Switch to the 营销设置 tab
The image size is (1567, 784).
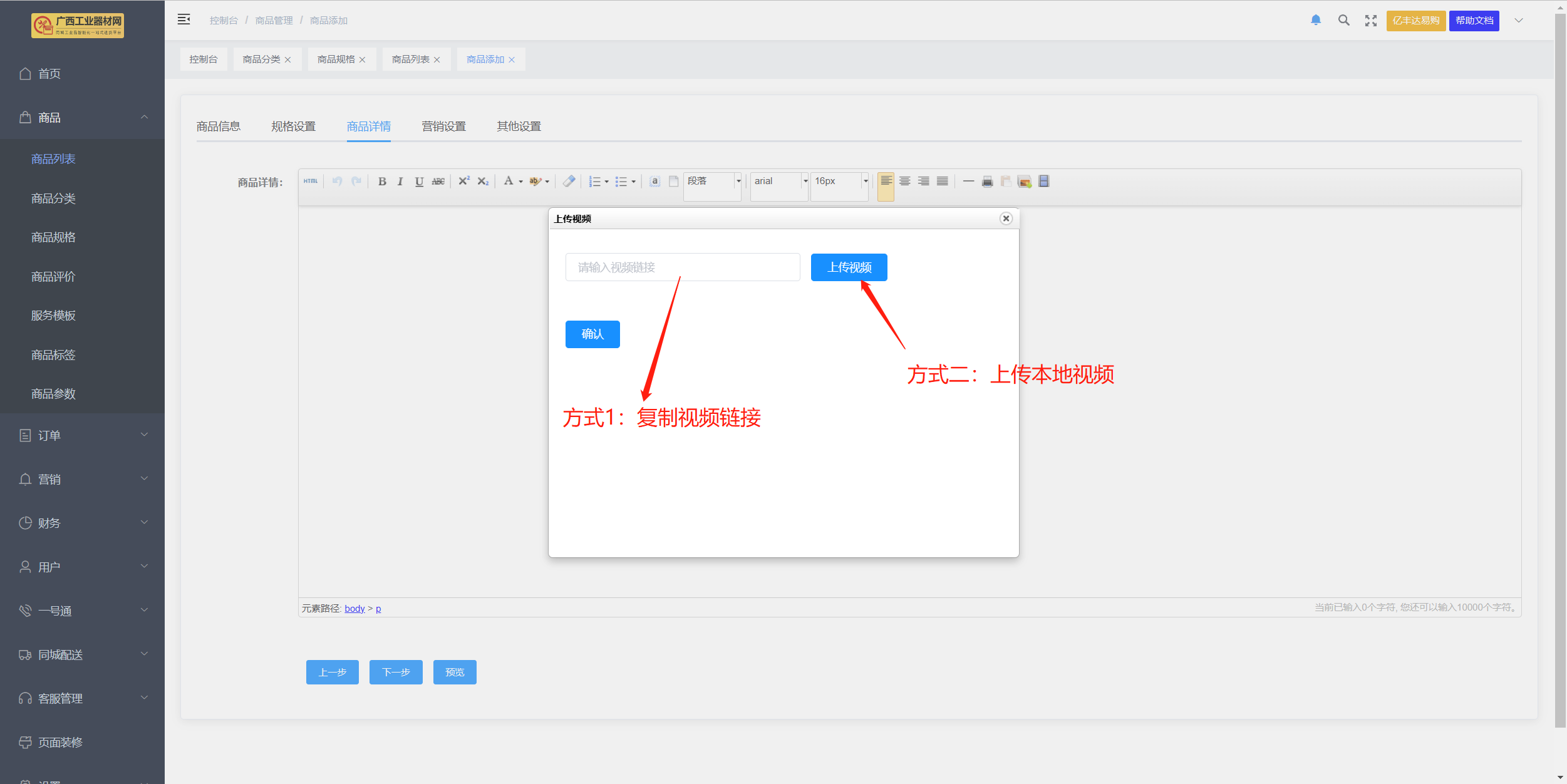click(x=443, y=126)
